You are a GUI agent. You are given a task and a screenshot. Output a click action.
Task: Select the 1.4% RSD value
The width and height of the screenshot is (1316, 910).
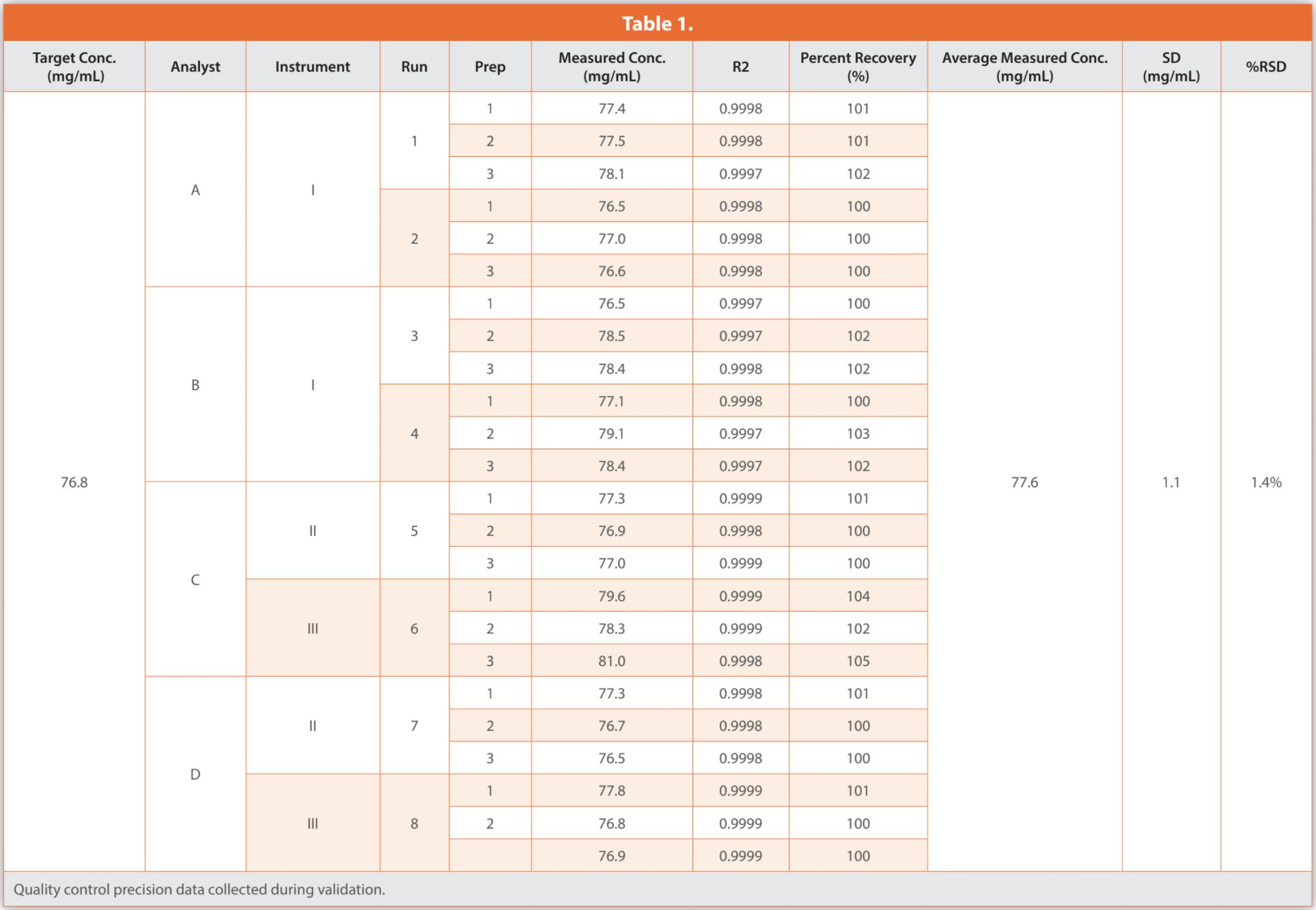point(1265,482)
